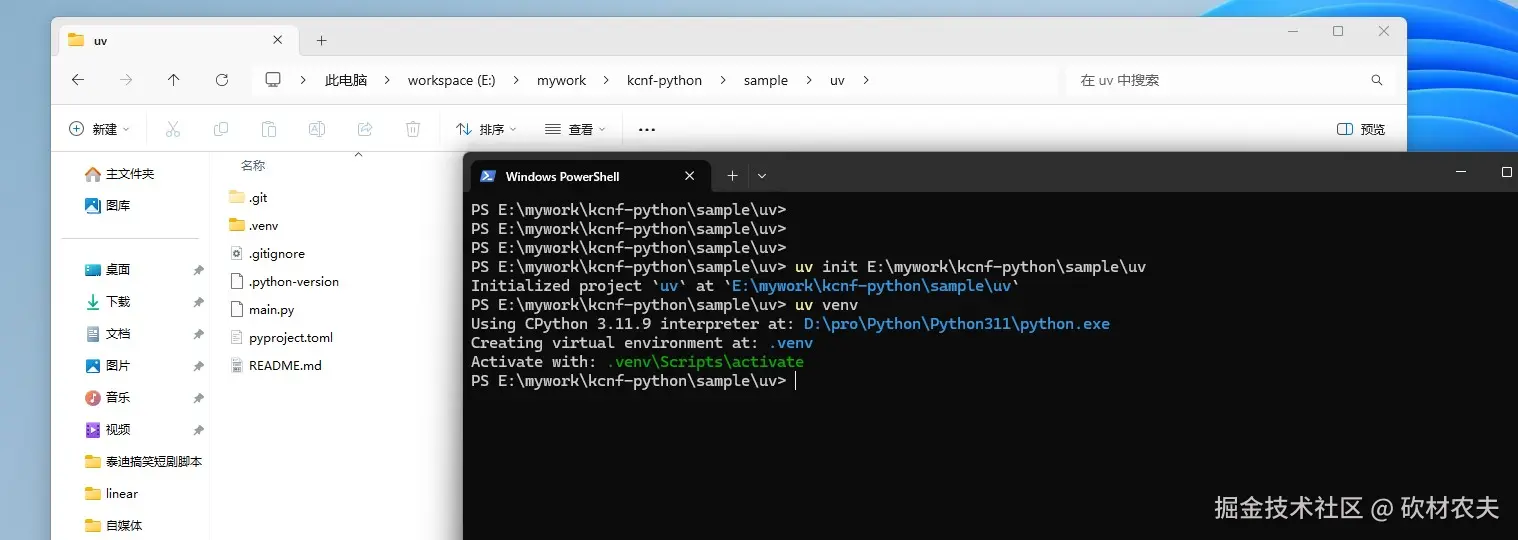Open the 新建 new item dropdown

pyautogui.click(x=99, y=129)
